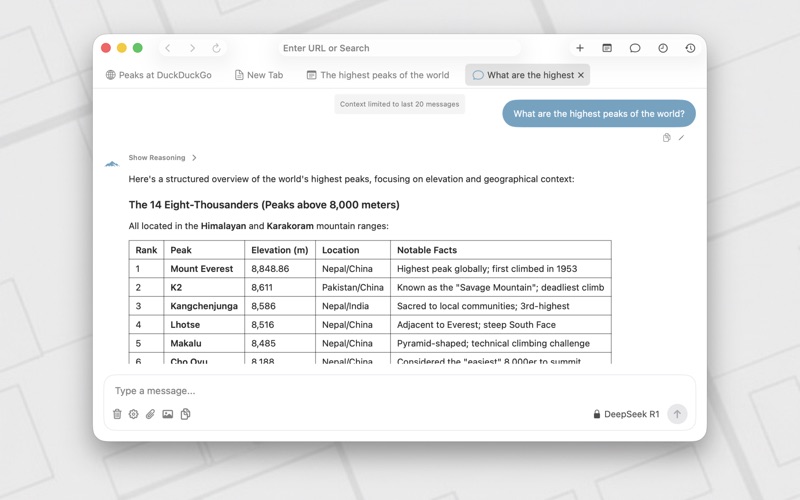Open the chat bubble icon in toolbar
This screenshot has width=800, height=500.
635,48
